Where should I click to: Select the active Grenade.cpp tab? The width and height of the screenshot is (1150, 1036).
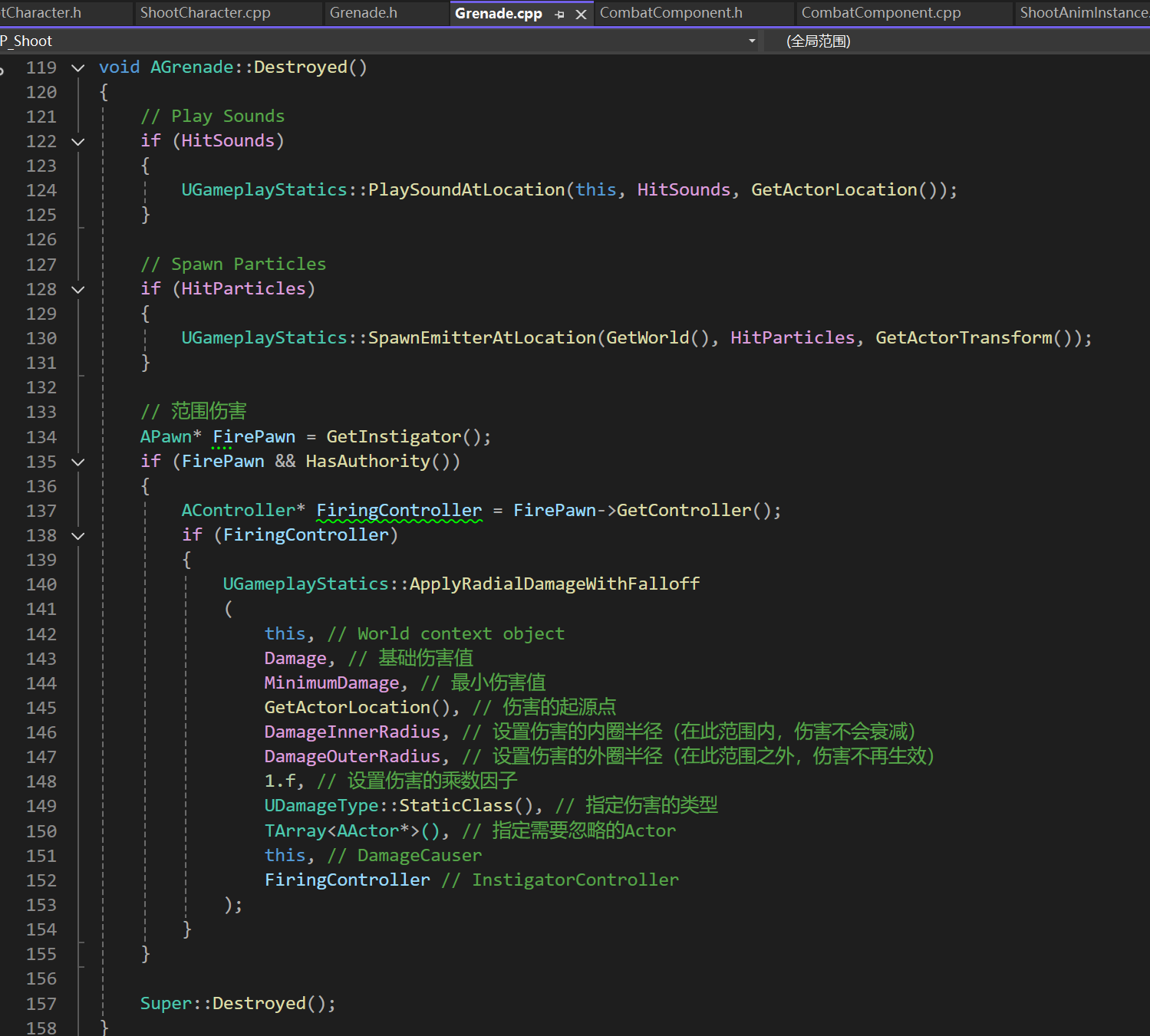(498, 14)
